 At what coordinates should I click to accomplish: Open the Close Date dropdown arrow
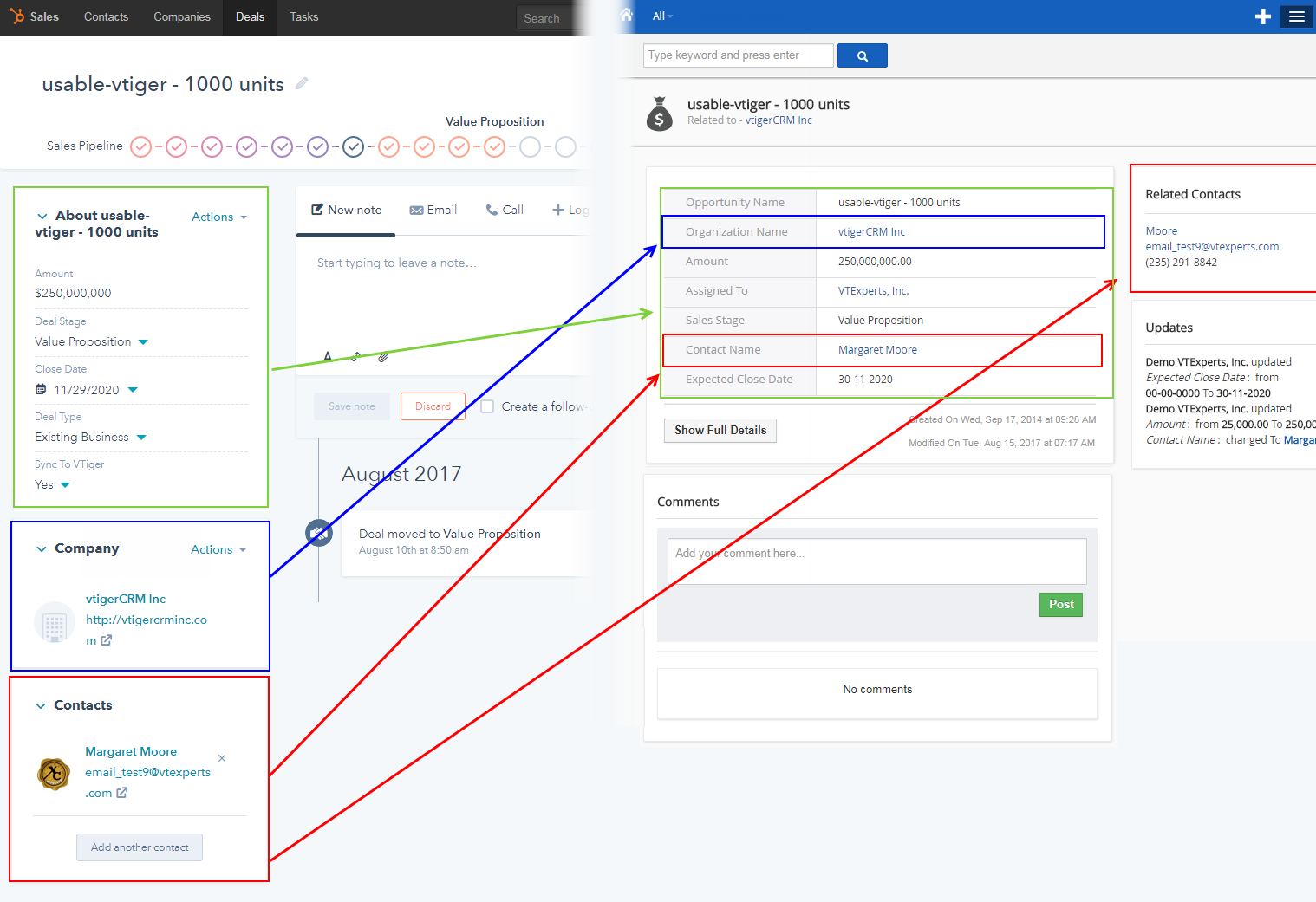pos(133,390)
